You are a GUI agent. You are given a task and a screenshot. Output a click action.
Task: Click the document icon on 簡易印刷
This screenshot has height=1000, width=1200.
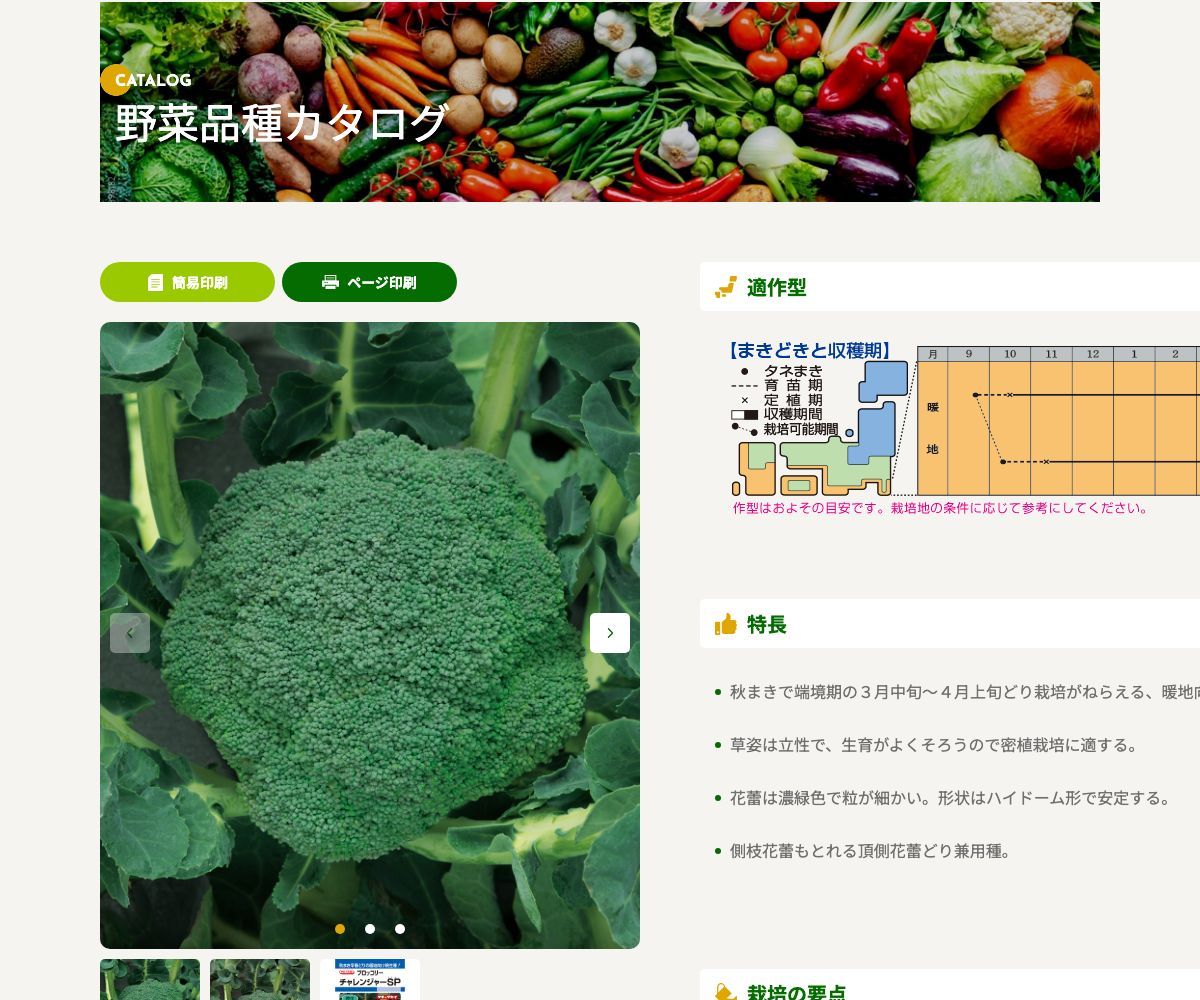tap(155, 283)
